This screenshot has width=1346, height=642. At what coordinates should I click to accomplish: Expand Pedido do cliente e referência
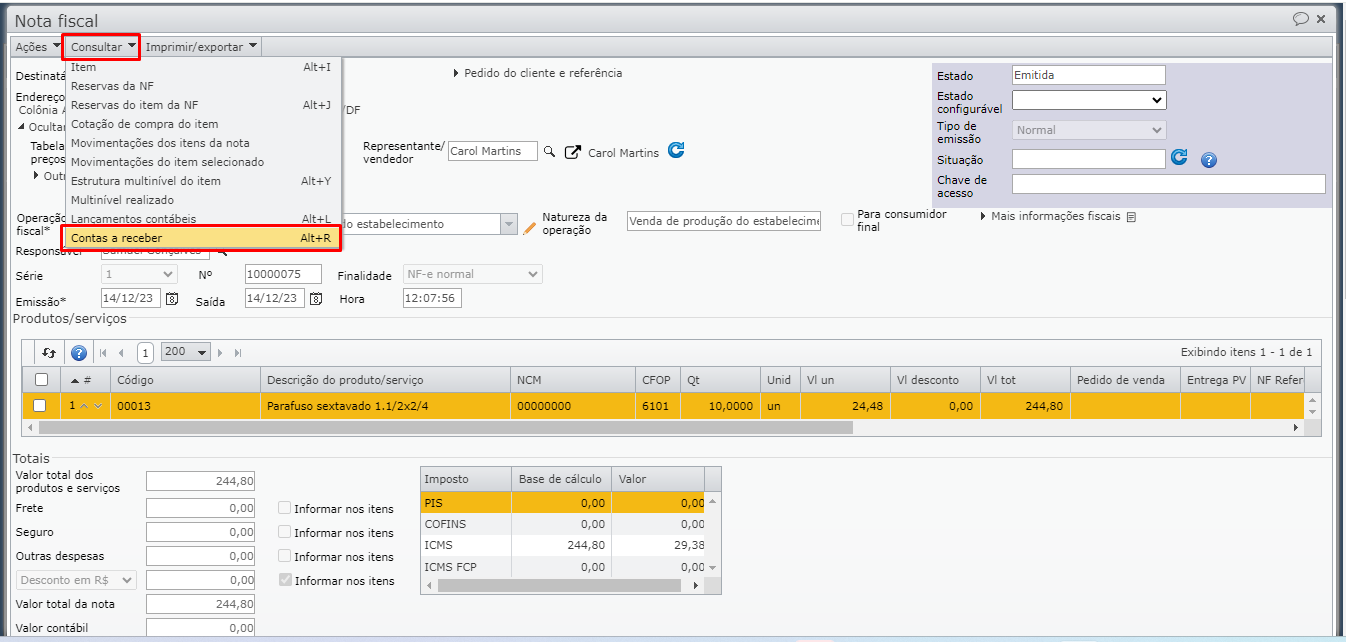point(538,73)
